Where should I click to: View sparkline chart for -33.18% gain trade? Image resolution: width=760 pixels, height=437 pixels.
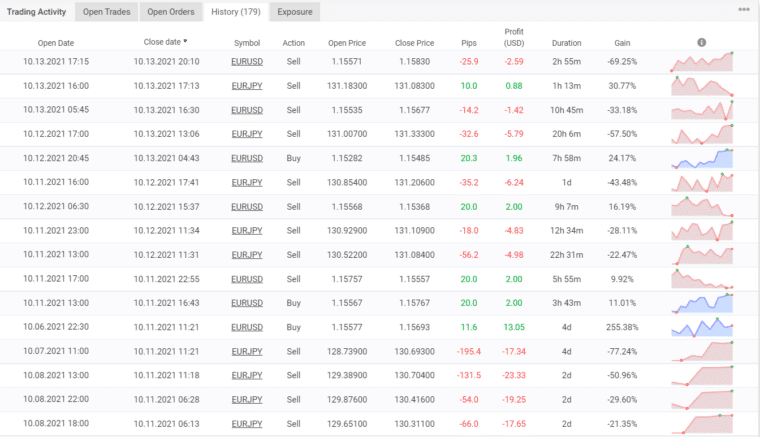[702, 110]
